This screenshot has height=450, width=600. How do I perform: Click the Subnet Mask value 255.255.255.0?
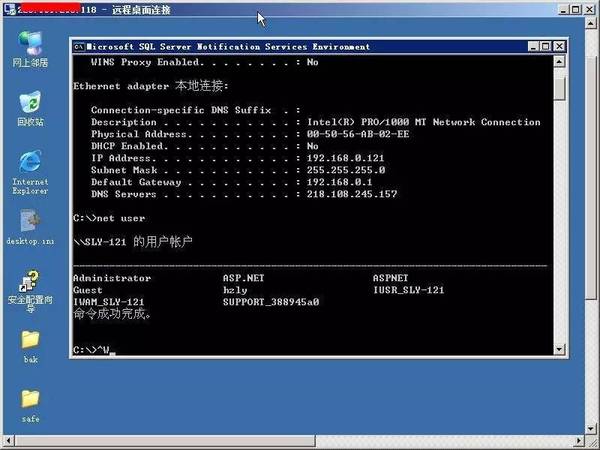[x=346, y=170]
